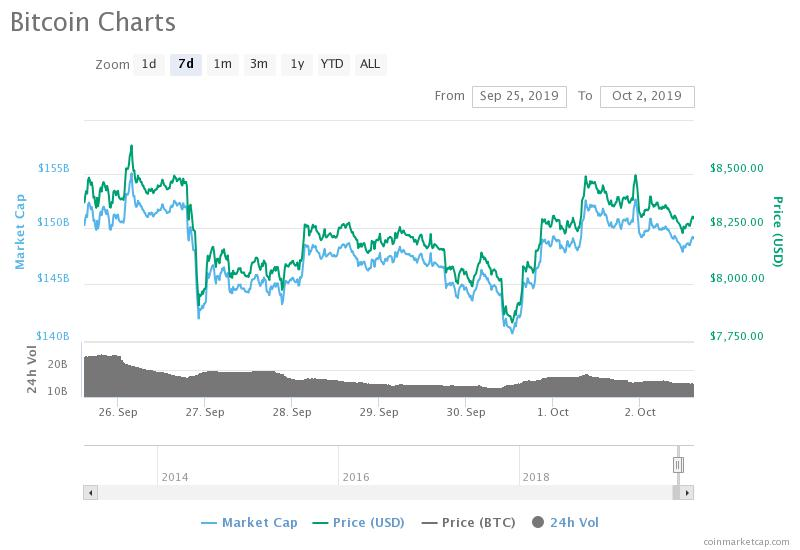Click the $145B market cap axis value
Image resolution: width=800 pixels, height=550 pixels.
coord(54,279)
